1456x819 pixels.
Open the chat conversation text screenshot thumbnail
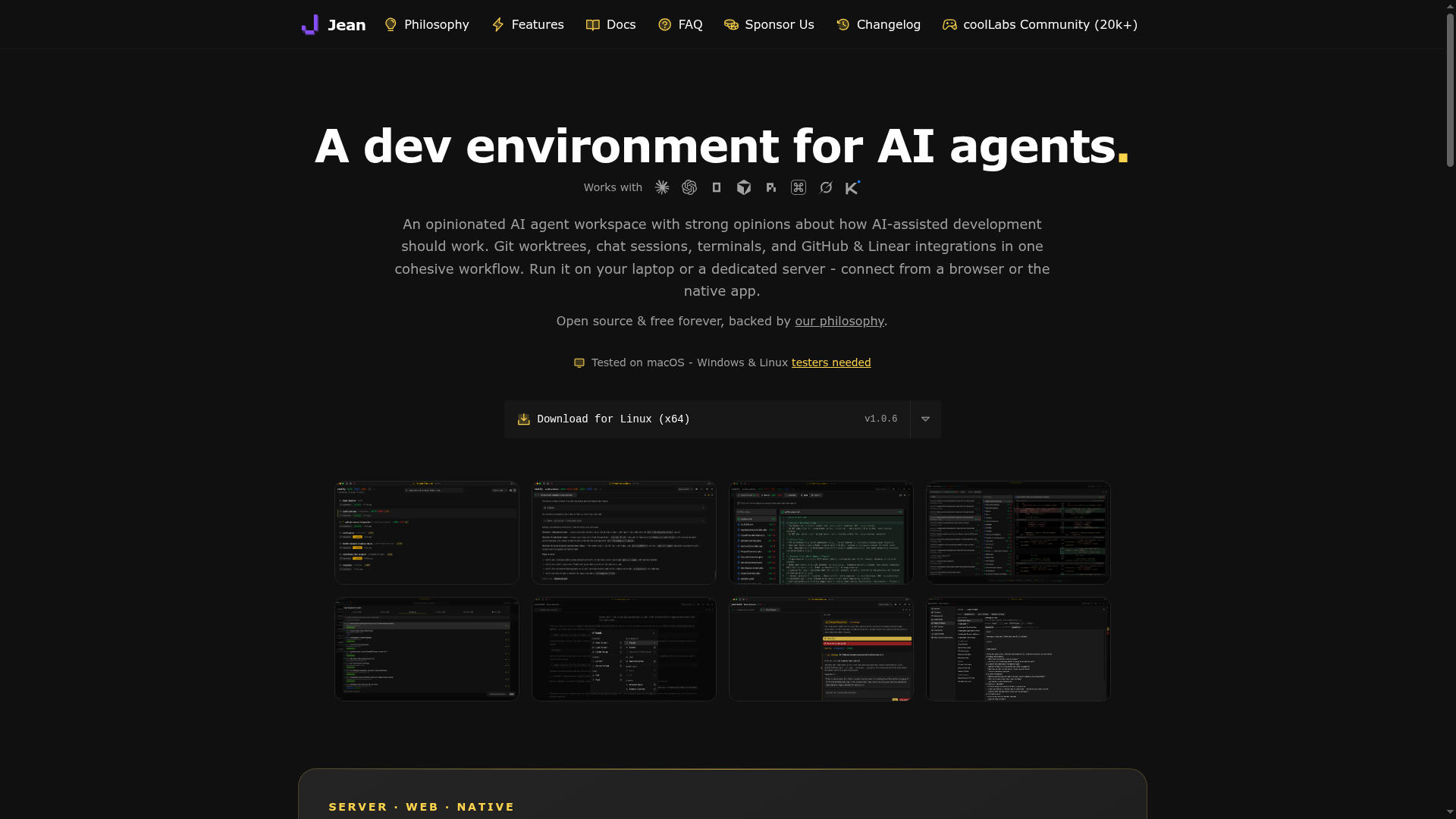coord(624,533)
